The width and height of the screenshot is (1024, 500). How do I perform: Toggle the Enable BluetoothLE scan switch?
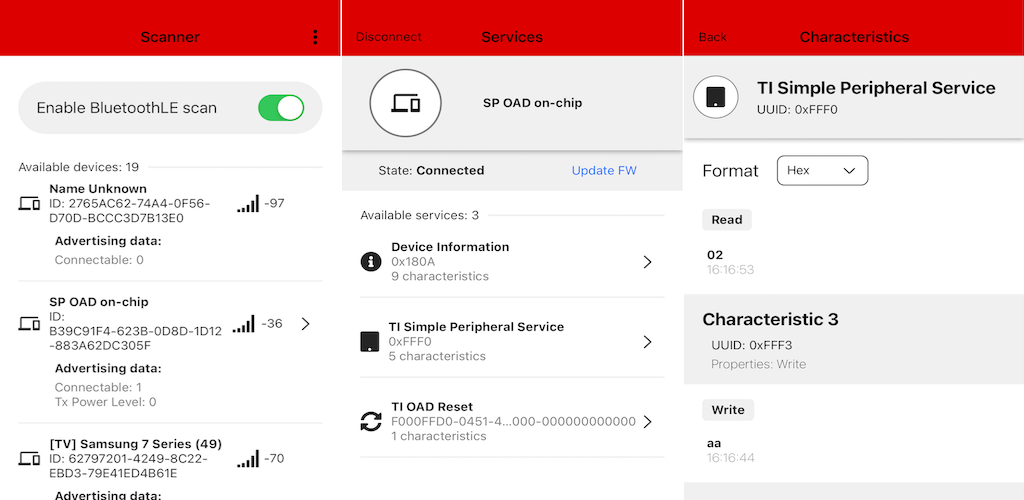coord(281,108)
